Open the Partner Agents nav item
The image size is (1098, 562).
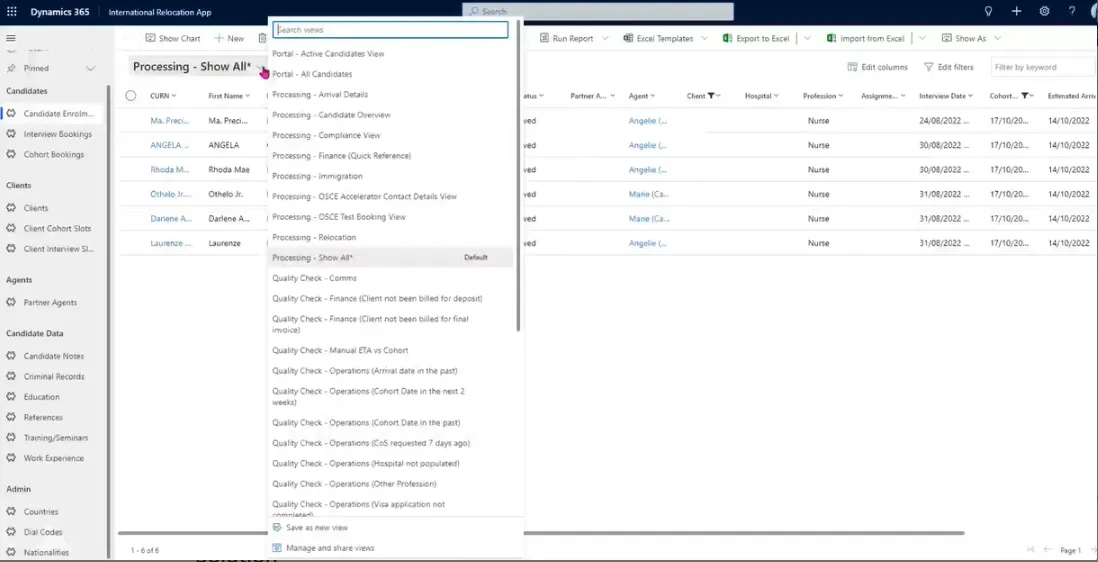pyautogui.click(x=50, y=302)
